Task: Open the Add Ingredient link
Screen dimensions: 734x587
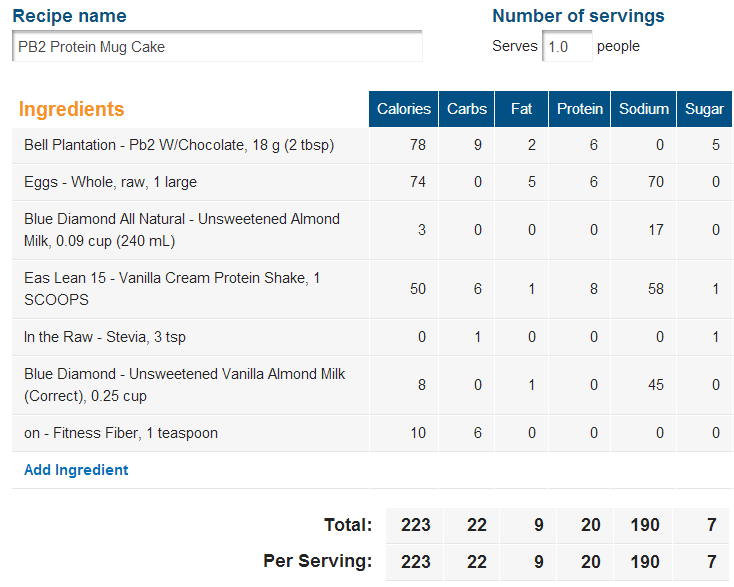Action: [76, 470]
